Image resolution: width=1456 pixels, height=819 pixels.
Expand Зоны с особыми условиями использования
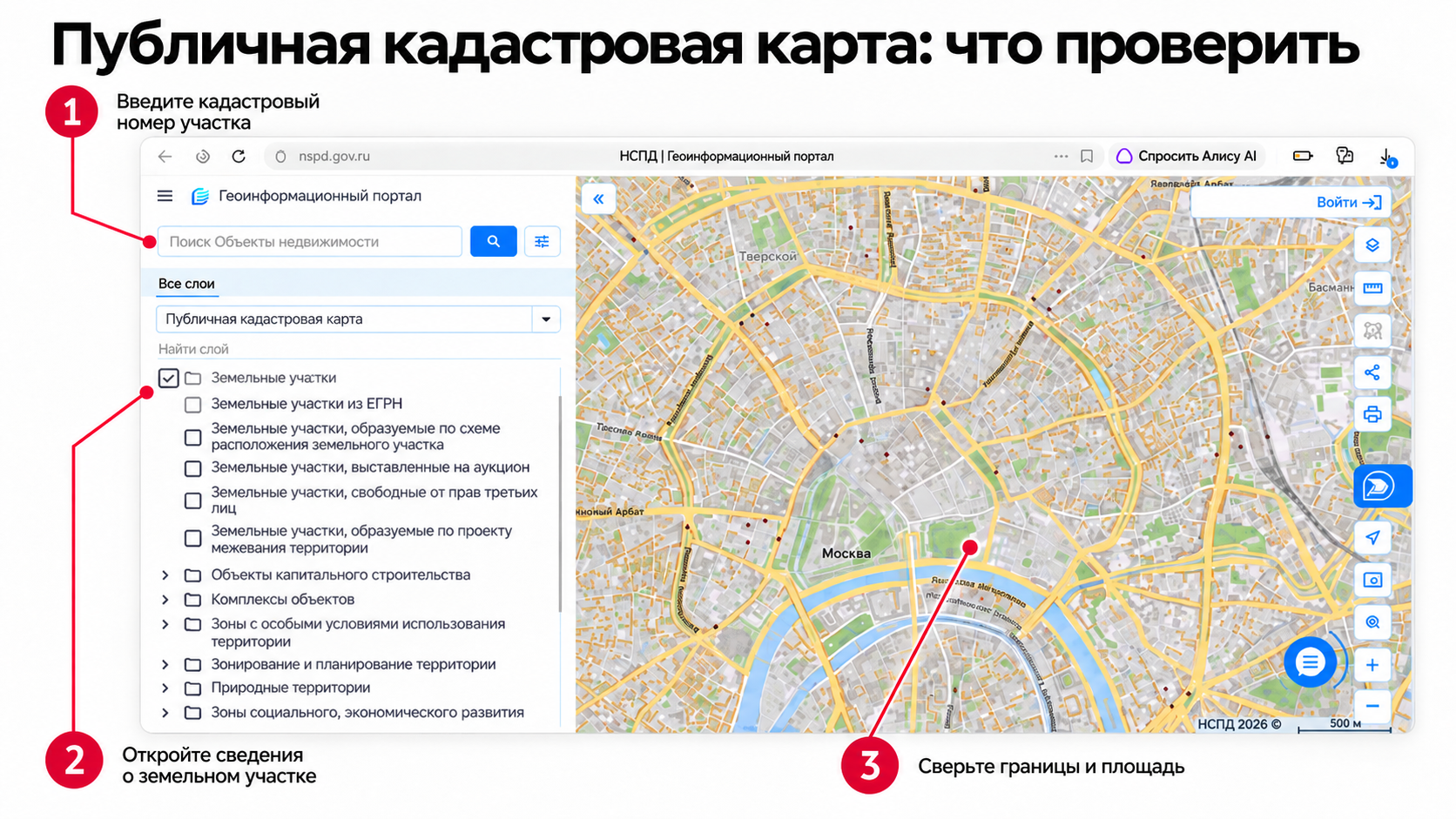pyautogui.click(x=165, y=624)
